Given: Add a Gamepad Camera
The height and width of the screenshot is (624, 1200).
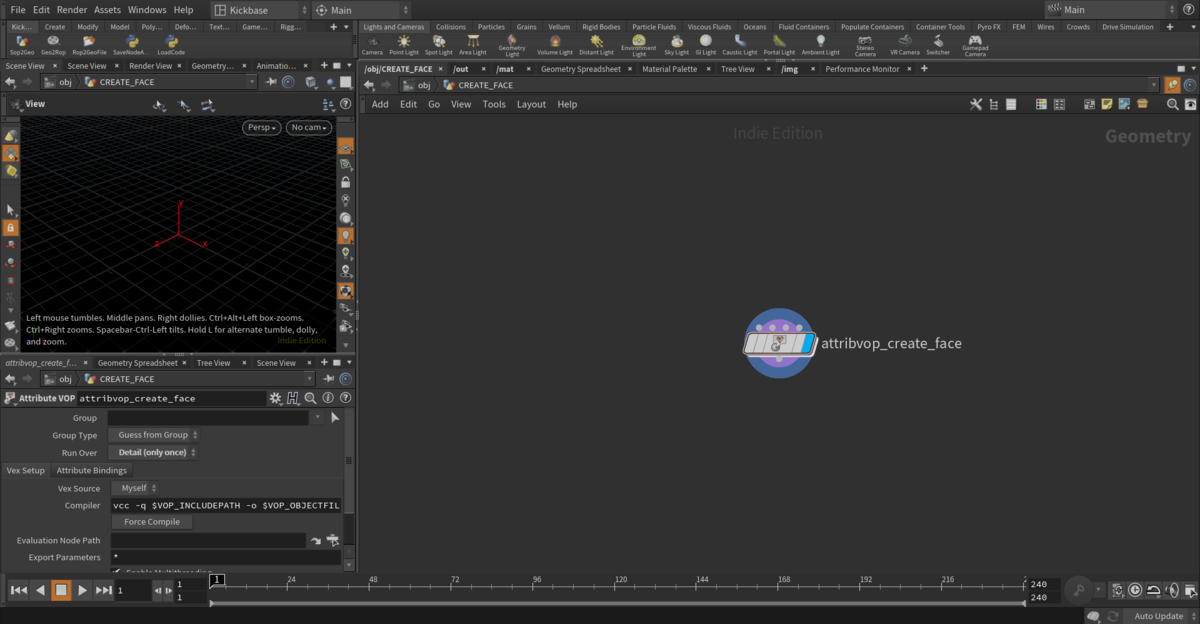Looking at the screenshot, I should click(975, 46).
